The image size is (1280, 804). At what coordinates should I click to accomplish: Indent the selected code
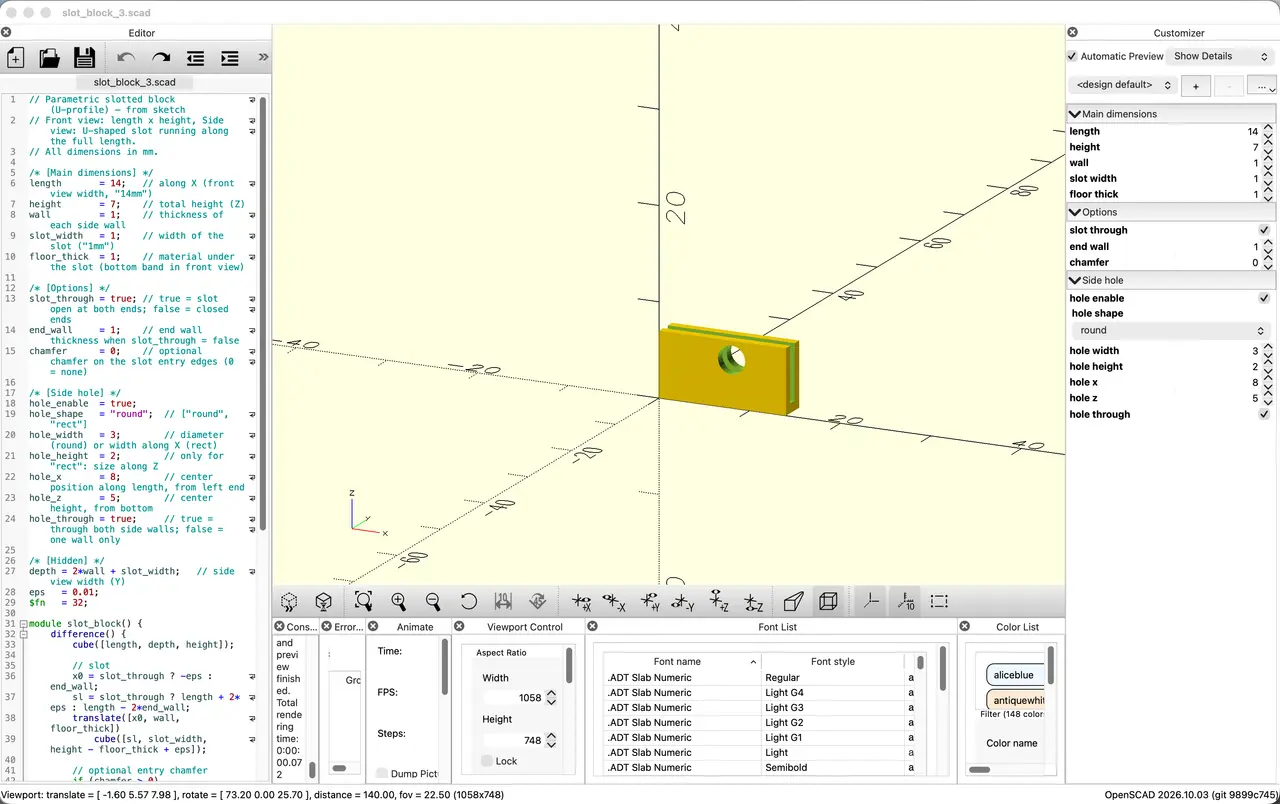[x=230, y=58]
